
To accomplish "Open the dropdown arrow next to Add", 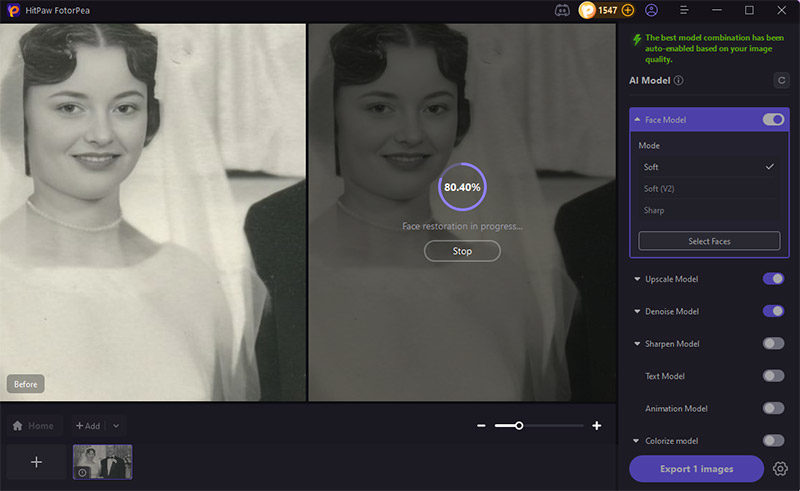I will [115, 426].
